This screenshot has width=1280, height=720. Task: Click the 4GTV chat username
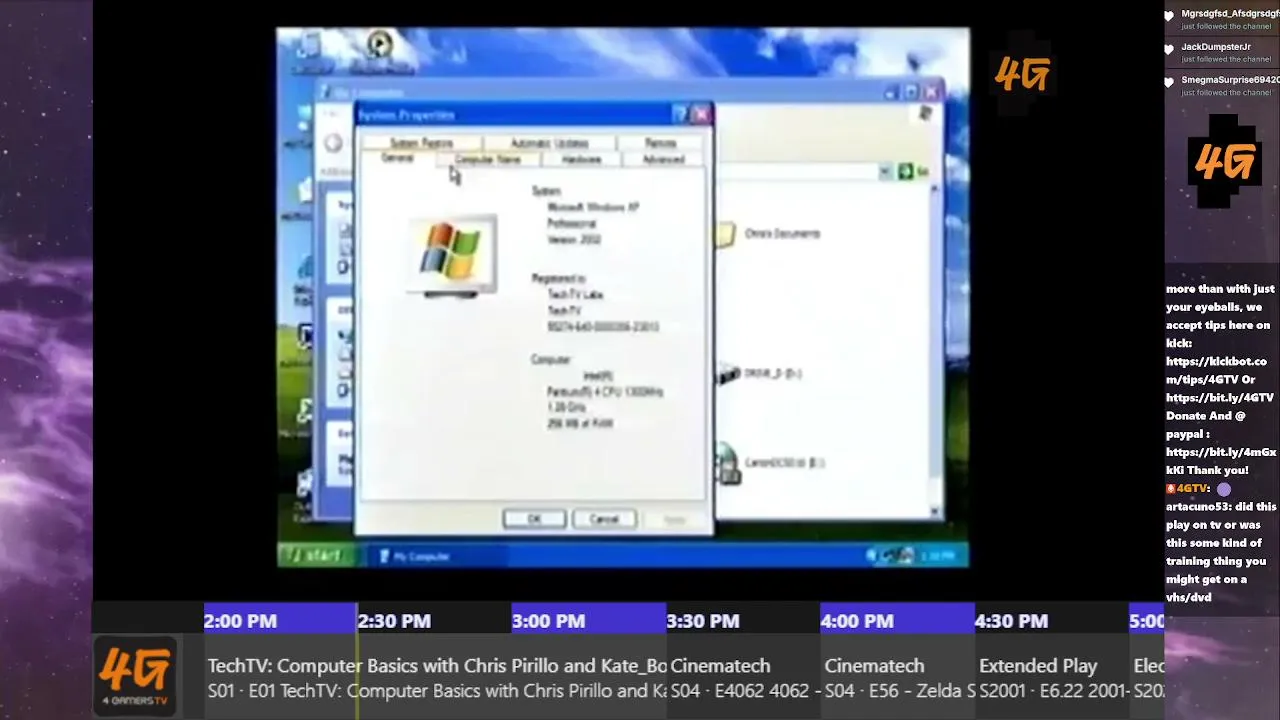coord(1193,489)
